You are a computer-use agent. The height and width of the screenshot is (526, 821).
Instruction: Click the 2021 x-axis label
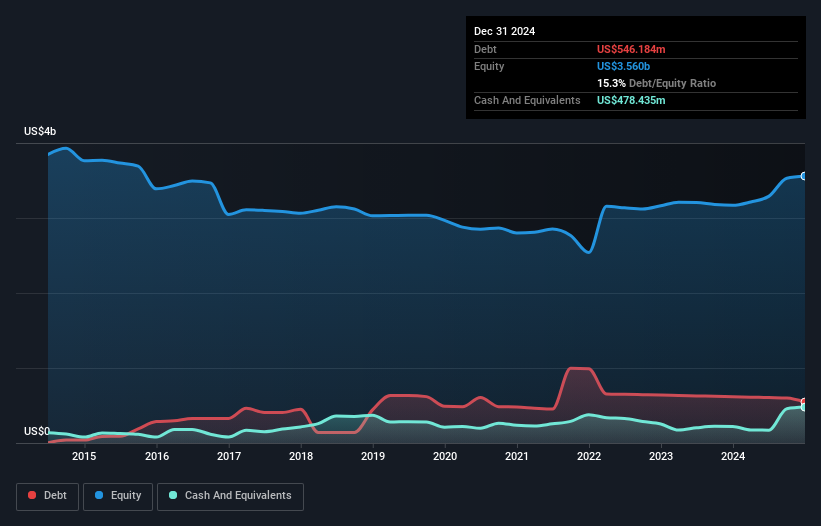coord(517,456)
